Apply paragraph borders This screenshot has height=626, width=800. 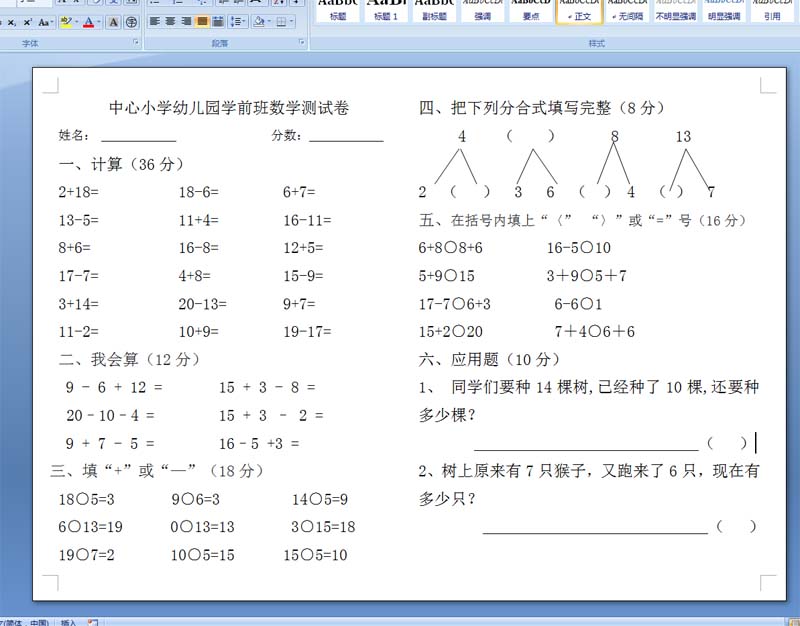[x=281, y=22]
